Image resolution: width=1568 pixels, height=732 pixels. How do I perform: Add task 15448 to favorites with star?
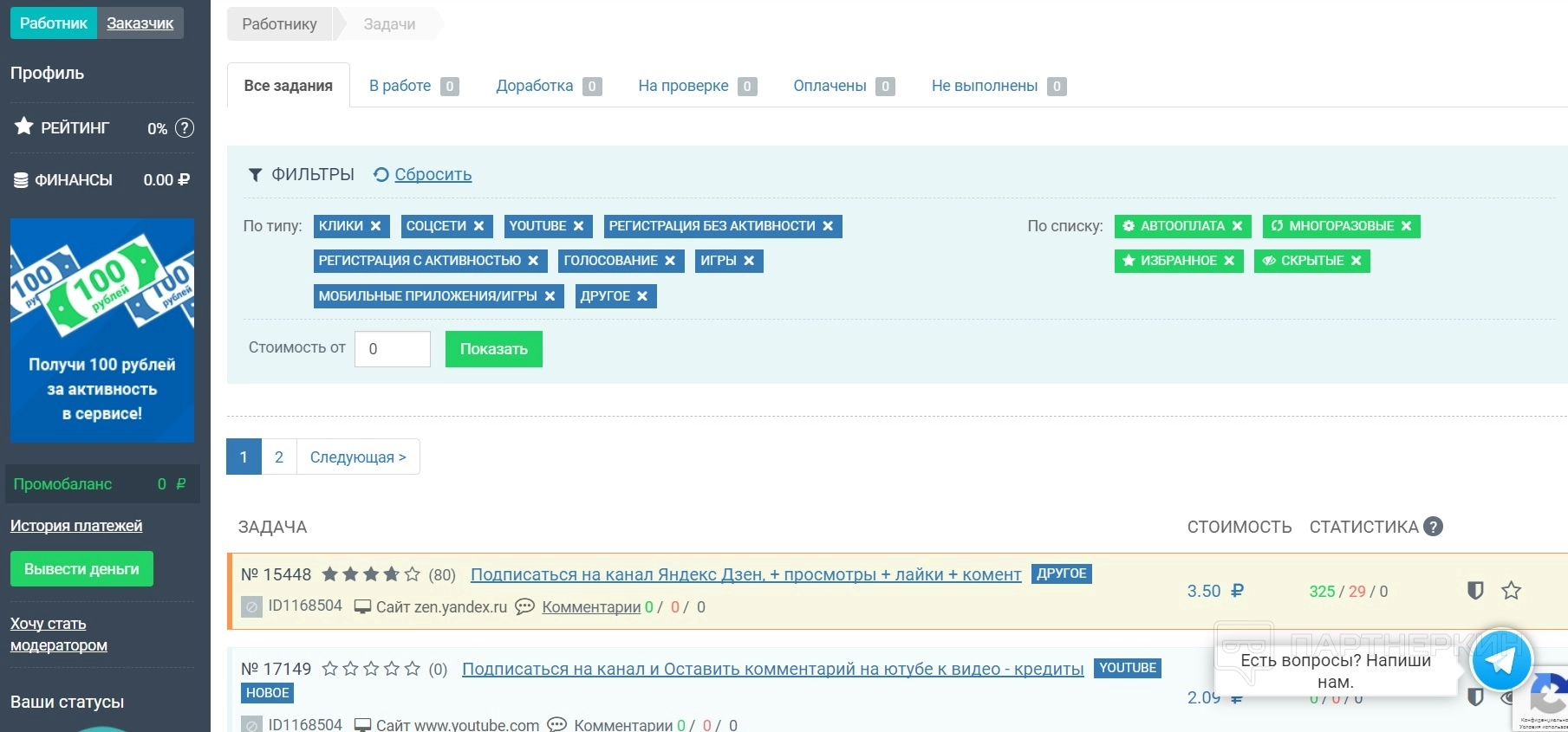pyautogui.click(x=1512, y=591)
